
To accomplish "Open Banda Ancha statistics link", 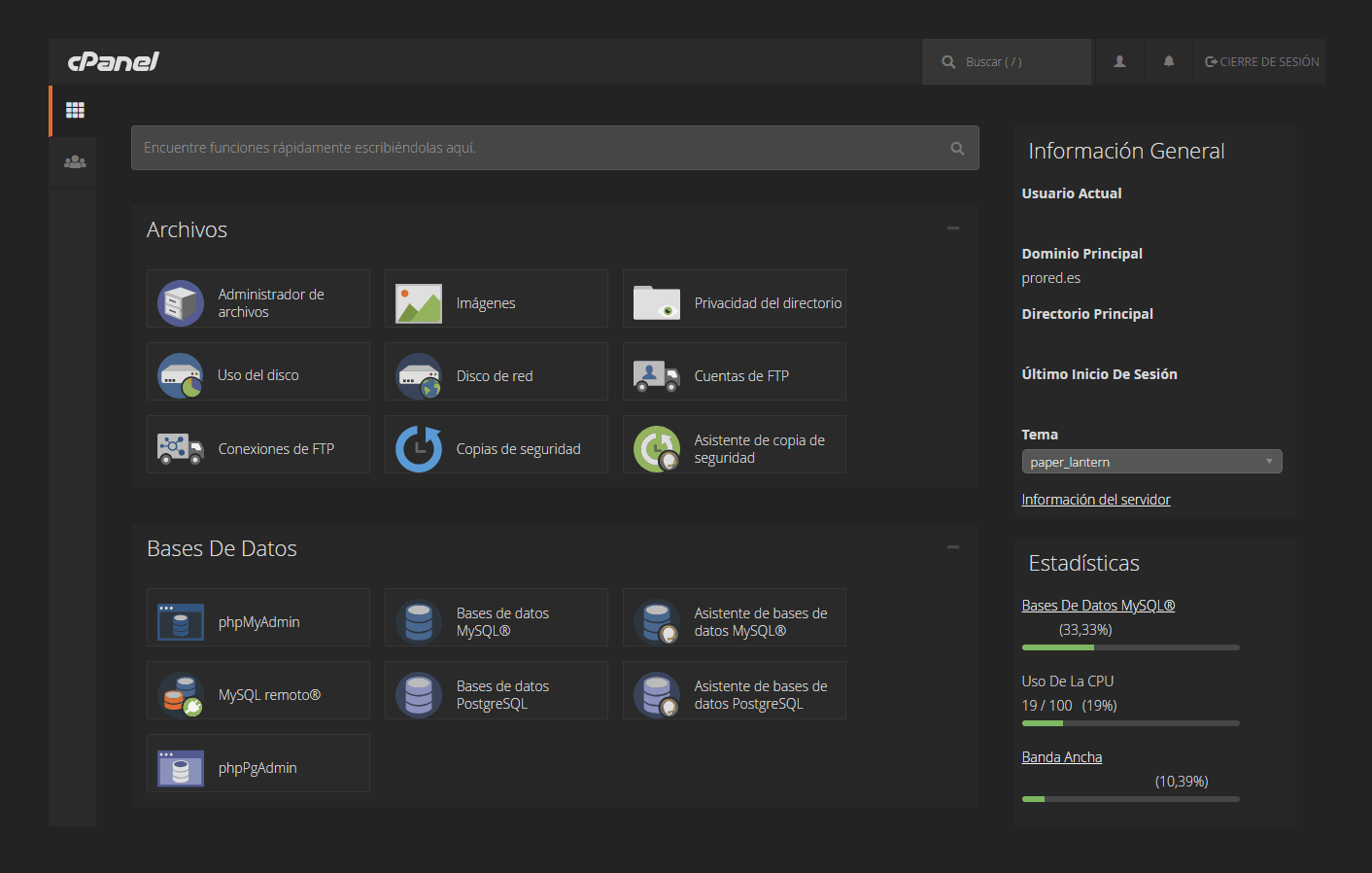I will tap(1061, 757).
